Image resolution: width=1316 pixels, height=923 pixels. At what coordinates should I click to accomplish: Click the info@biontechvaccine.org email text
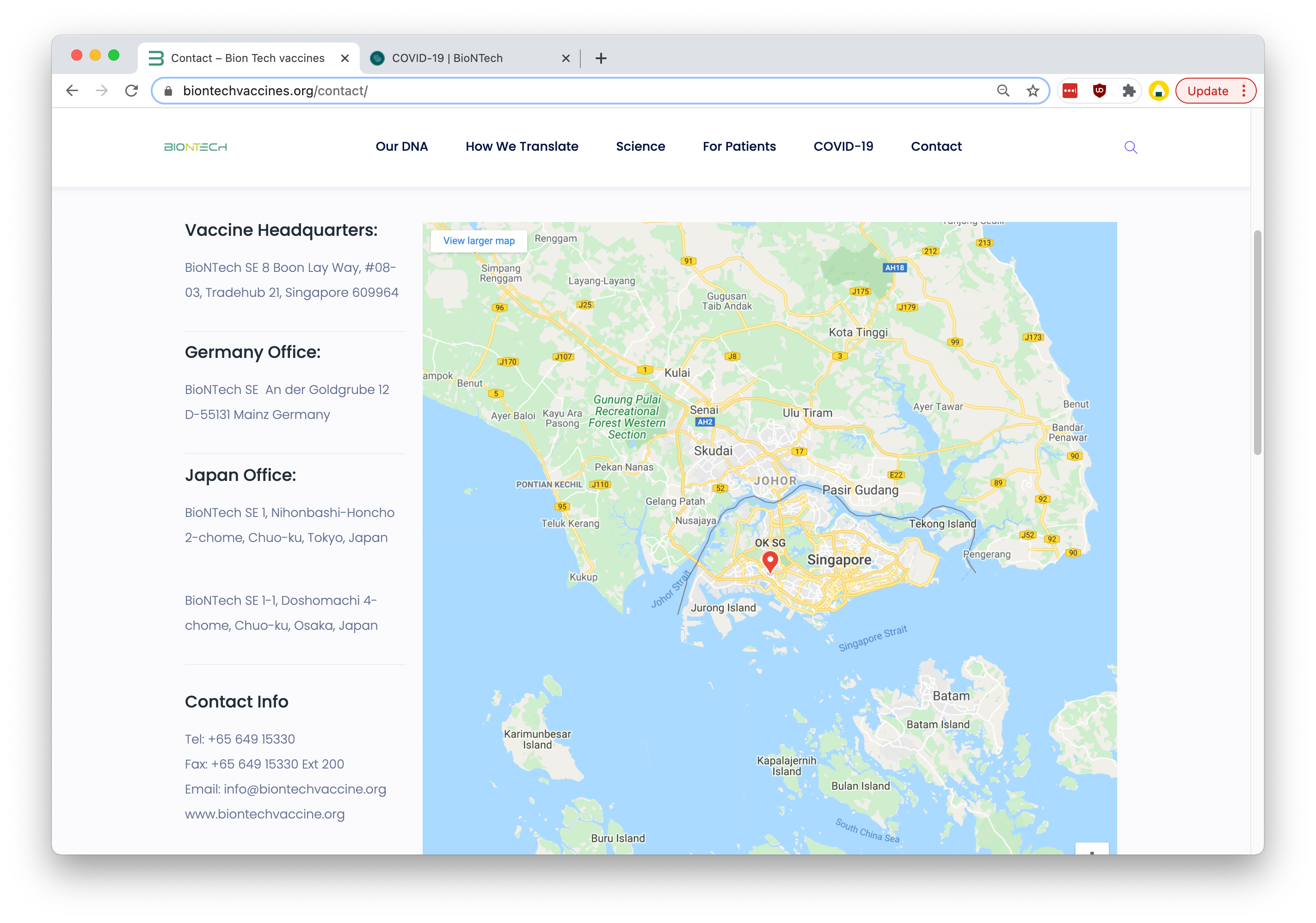304,789
